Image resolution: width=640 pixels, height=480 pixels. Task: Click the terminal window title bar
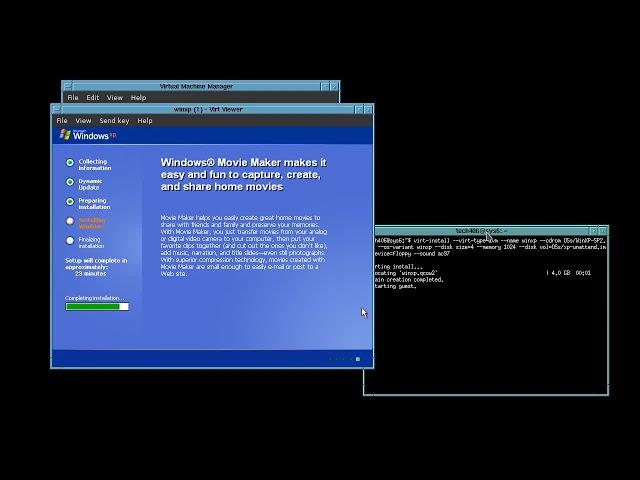(482, 231)
